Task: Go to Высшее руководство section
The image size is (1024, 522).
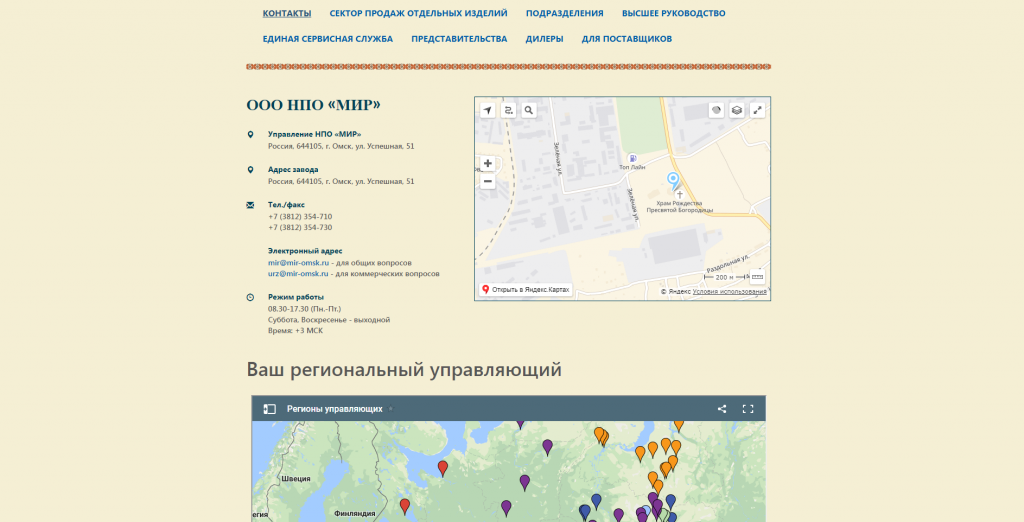Action: pyautogui.click(x=673, y=14)
